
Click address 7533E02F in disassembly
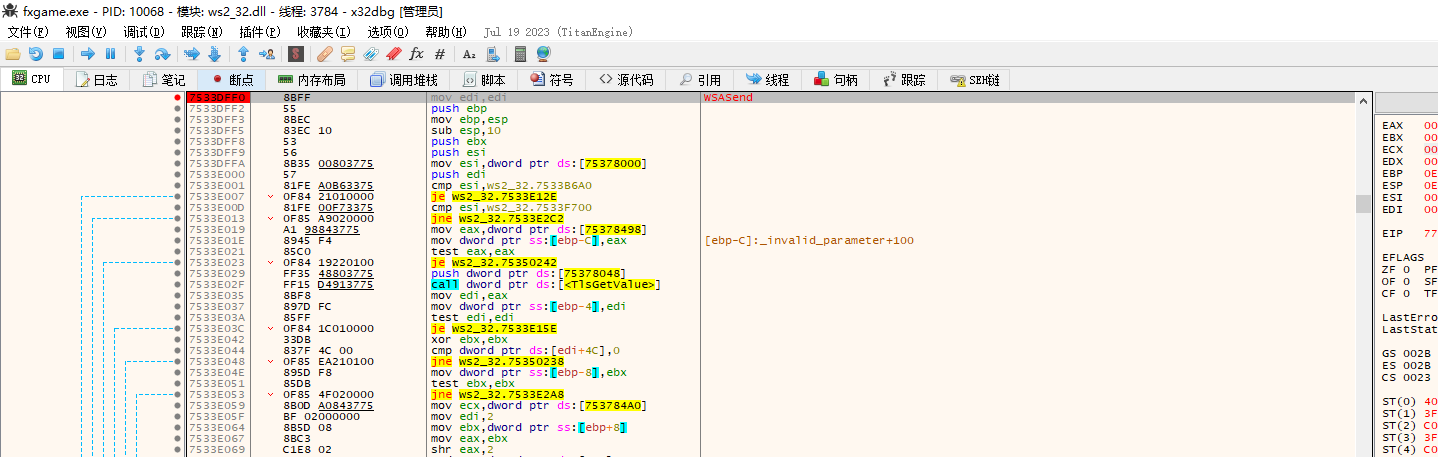coord(216,284)
